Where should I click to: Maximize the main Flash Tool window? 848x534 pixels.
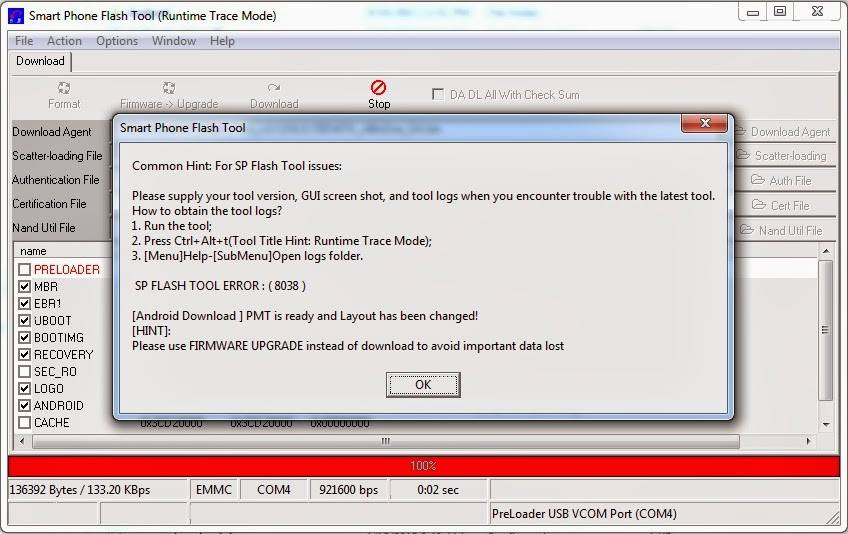click(780, 12)
